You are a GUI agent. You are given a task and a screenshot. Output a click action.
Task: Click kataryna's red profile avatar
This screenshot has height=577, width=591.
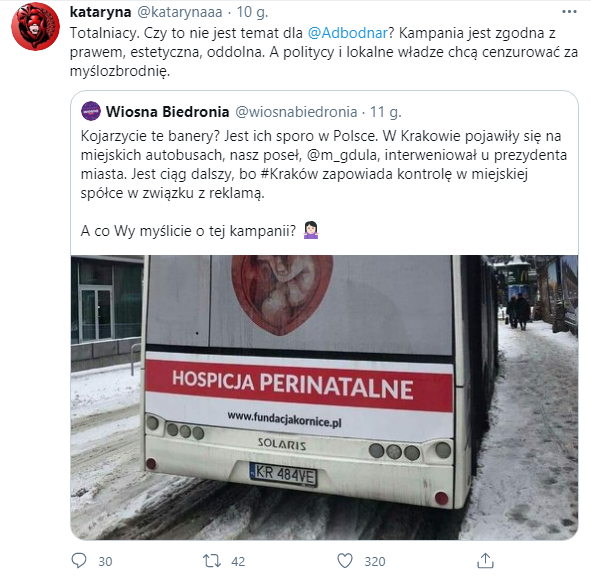pyautogui.click(x=35, y=26)
